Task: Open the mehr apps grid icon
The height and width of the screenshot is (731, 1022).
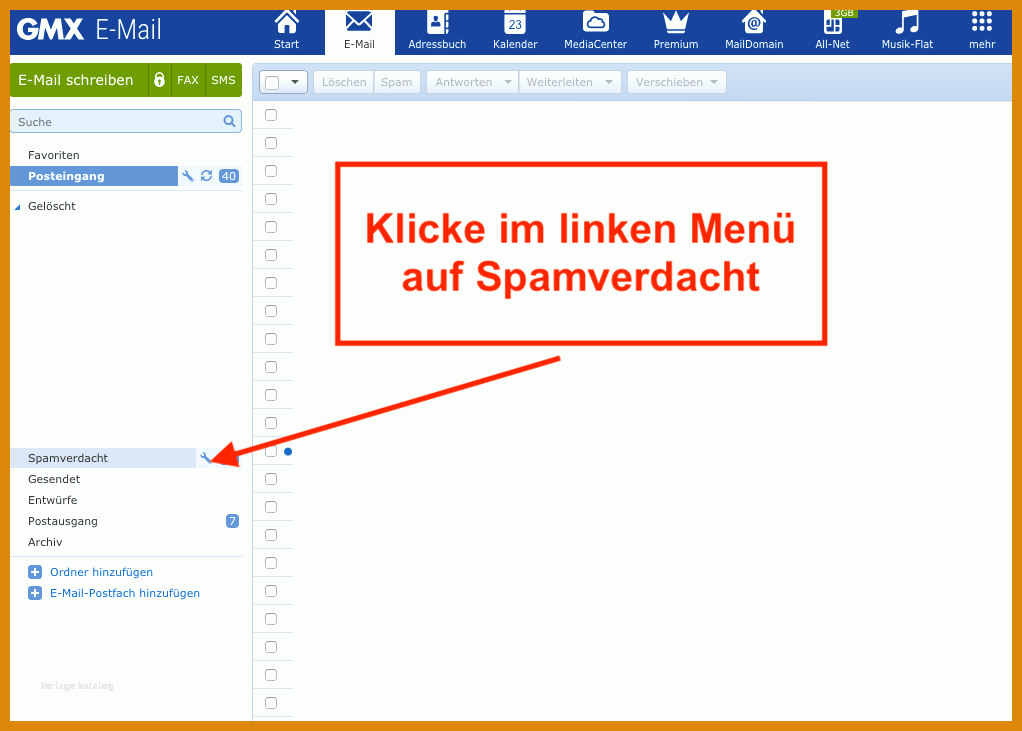Action: pyautogui.click(x=982, y=22)
